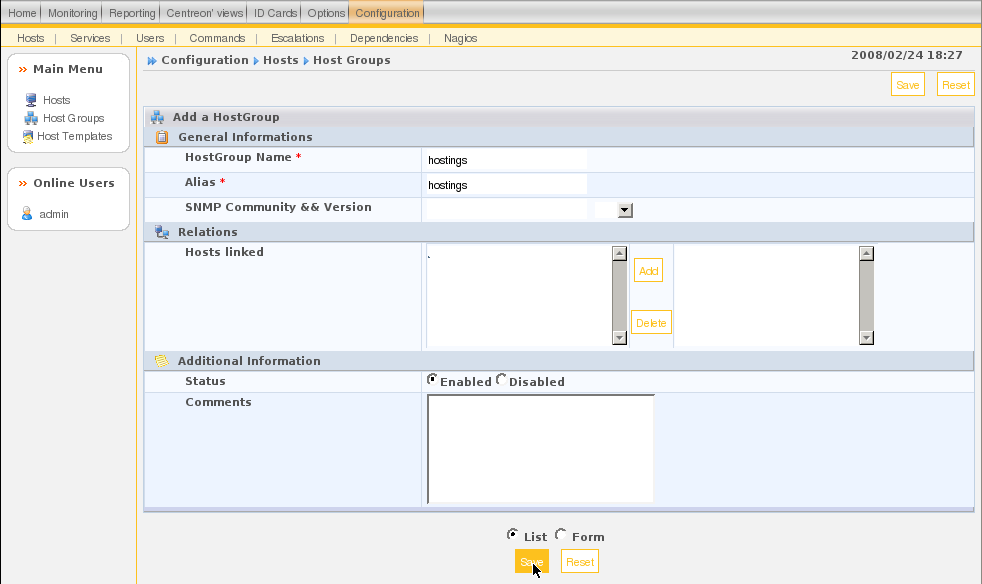Click the bottom Save button

(532, 561)
